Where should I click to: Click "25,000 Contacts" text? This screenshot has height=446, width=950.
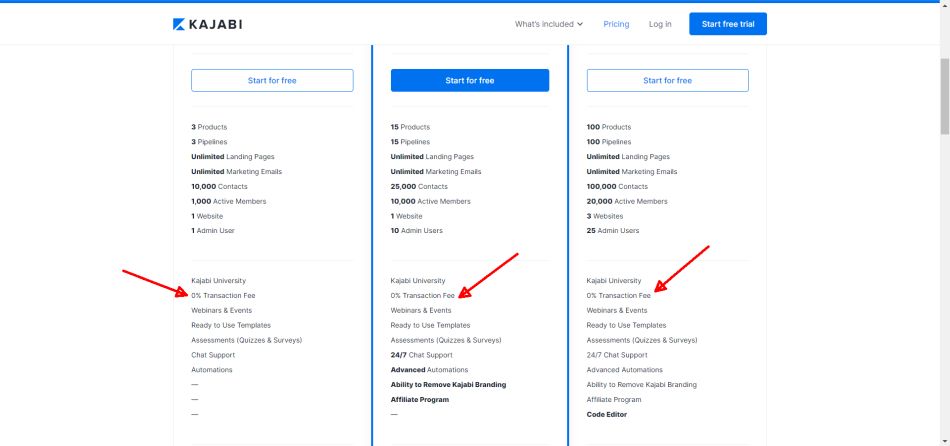[x=419, y=187]
